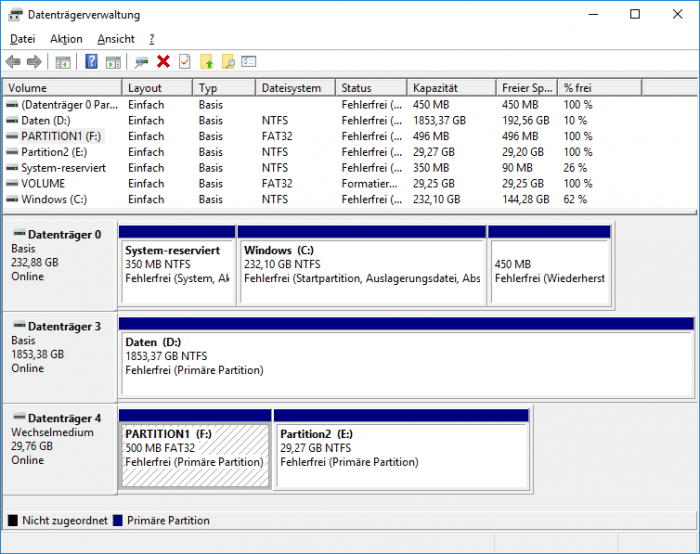The image size is (700, 554).
Task: Click the drive icon beside Windows (C:) row
Action: pyautogui.click(x=12, y=199)
